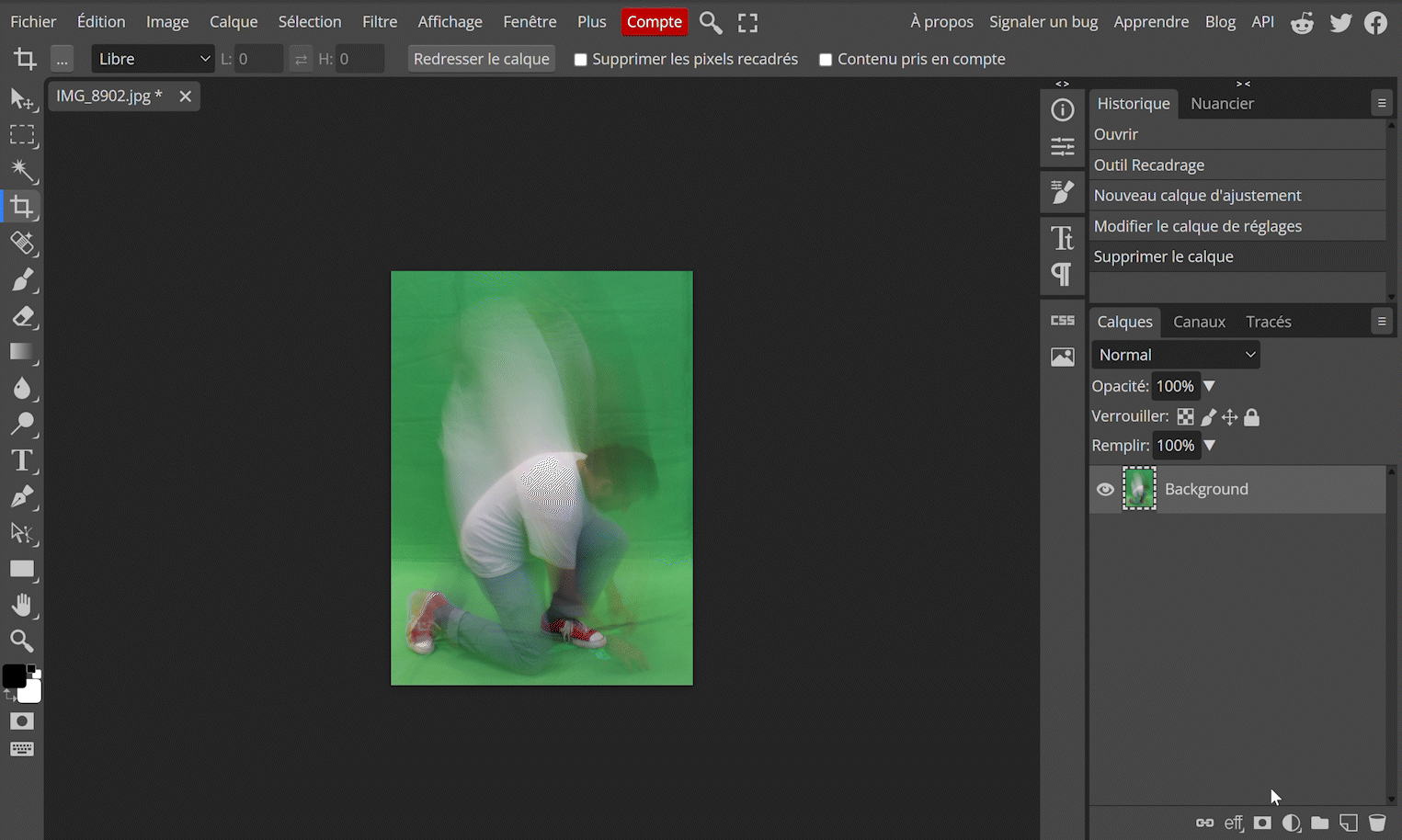Open the Properties sliders panel icon
The width and height of the screenshot is (1402, 840).
tap(1063, 146)
